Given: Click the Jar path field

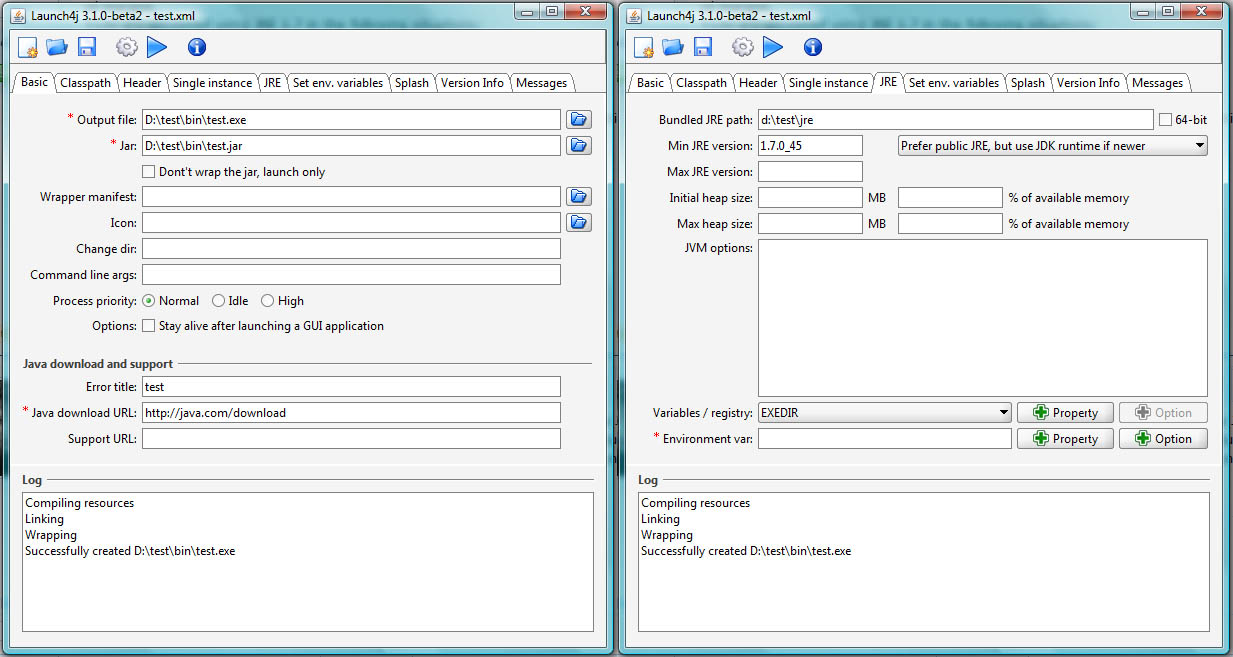Looking at the screenshot, I should pyautogui.click(x=351, y=146).
